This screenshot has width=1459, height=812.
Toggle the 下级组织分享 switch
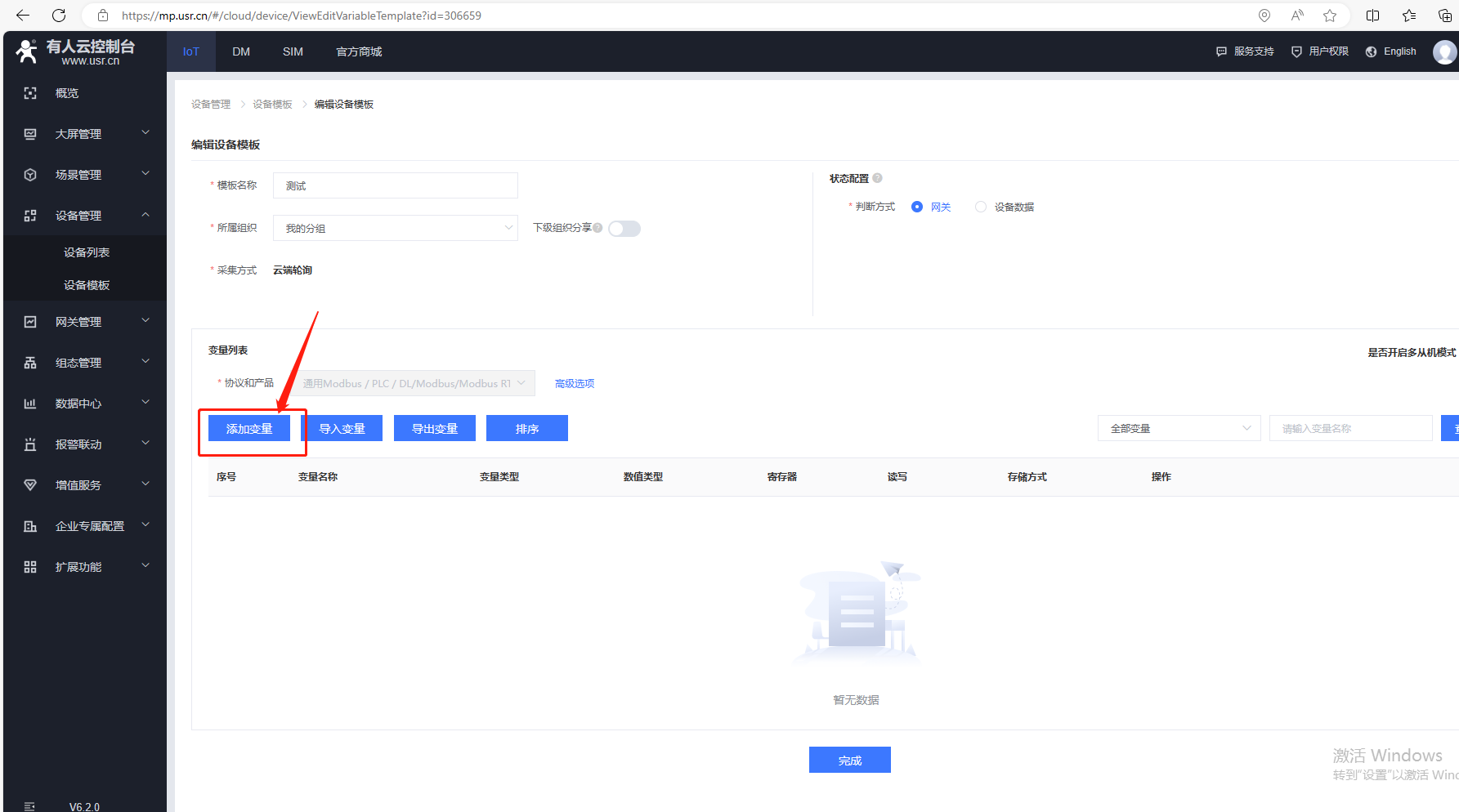(x=624, y=229)
